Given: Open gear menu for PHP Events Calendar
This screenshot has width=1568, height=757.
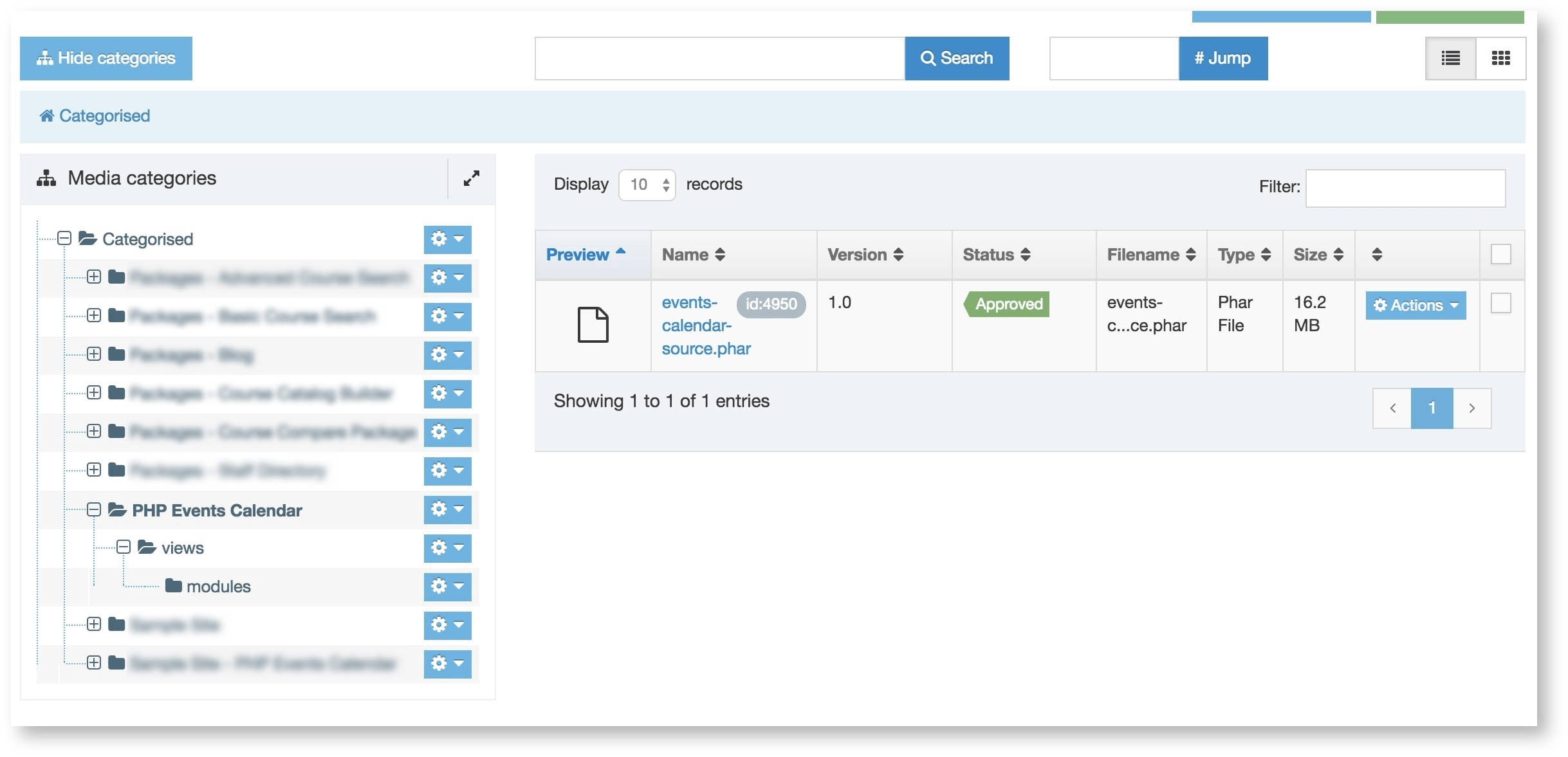Looking at the screenshot, I should coord(447,510).
